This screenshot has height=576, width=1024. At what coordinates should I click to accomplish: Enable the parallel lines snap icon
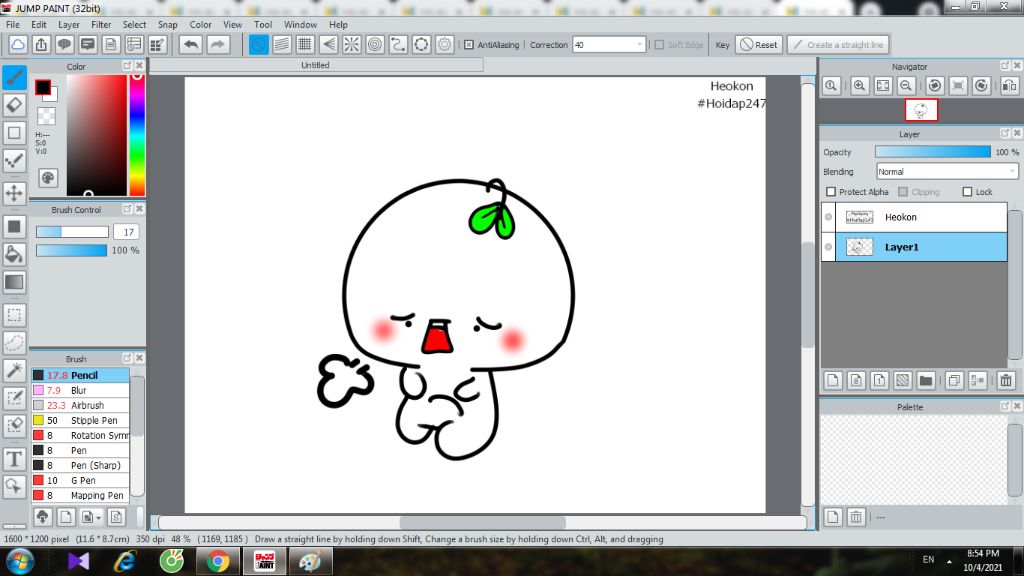(282, 44)
